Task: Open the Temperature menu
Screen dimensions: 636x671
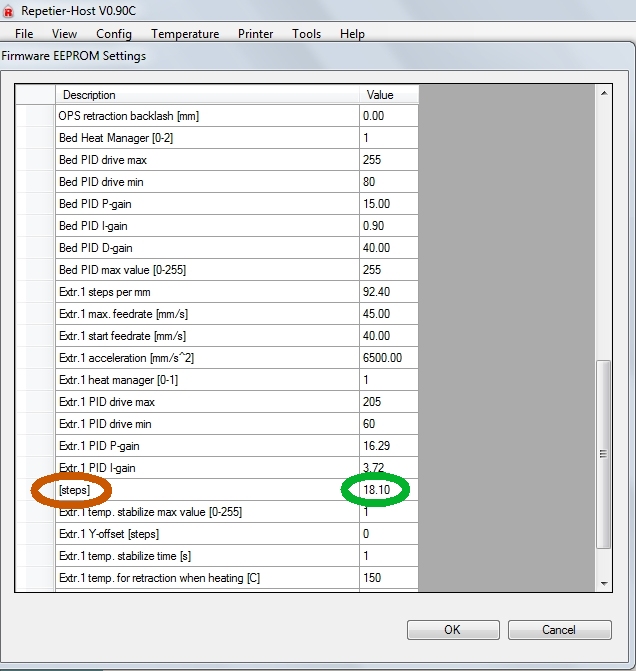Action: (x=185, y=34)
